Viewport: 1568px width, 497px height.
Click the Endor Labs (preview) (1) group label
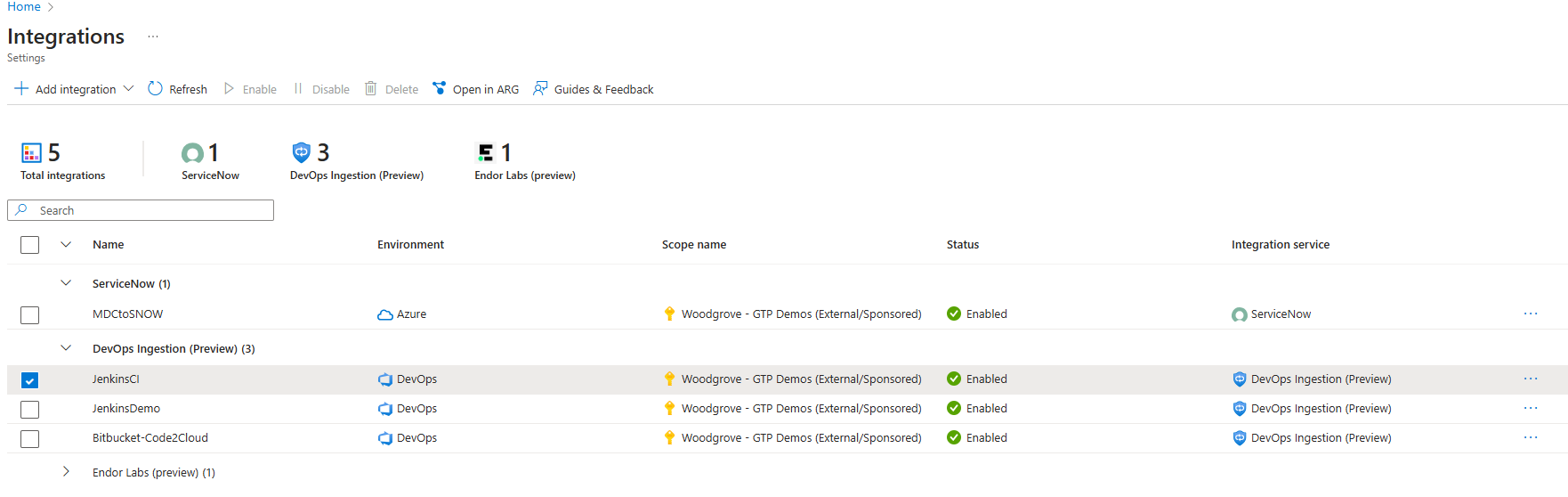click(x=154, y=472)
